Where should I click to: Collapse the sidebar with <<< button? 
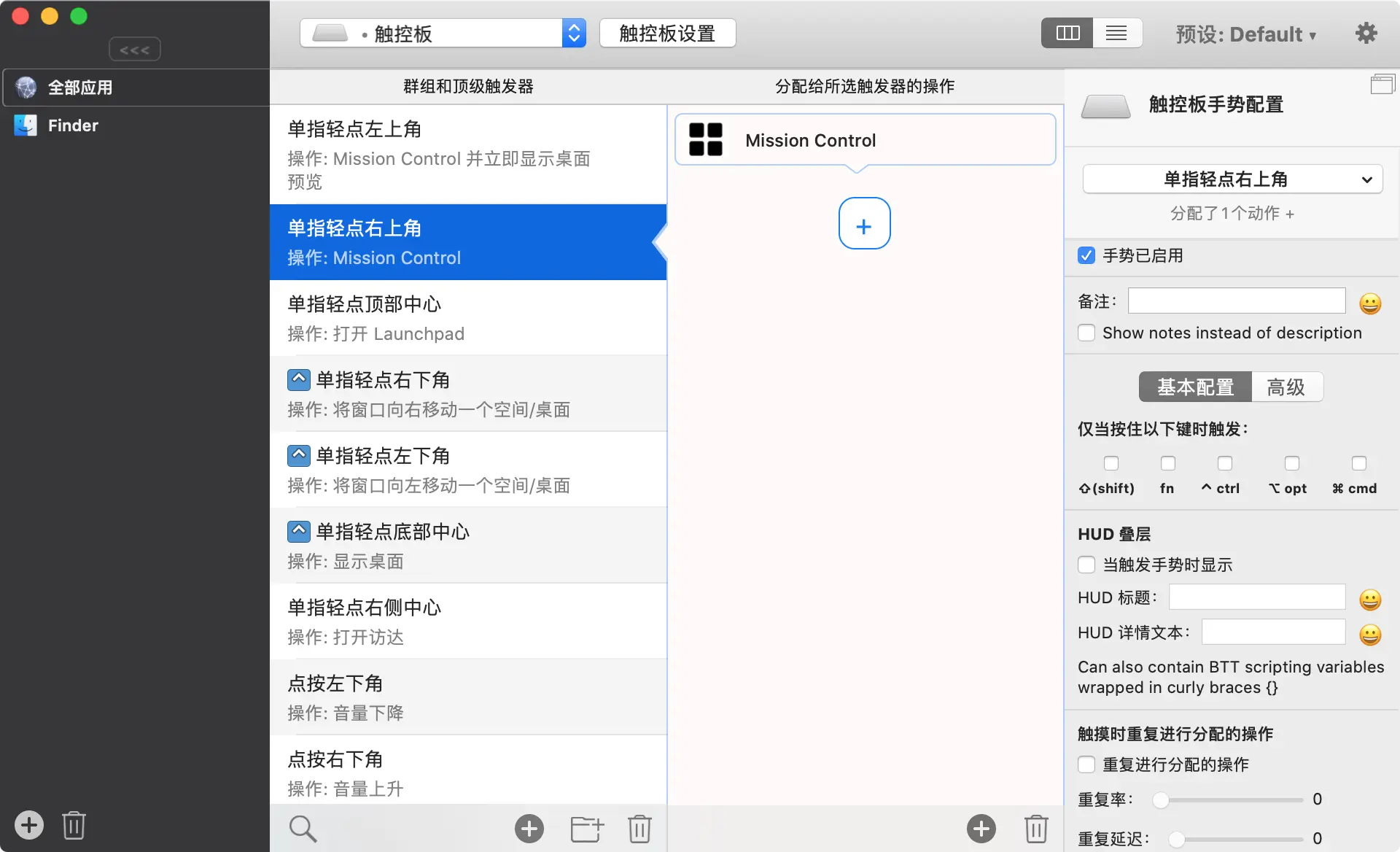[134, 50]
